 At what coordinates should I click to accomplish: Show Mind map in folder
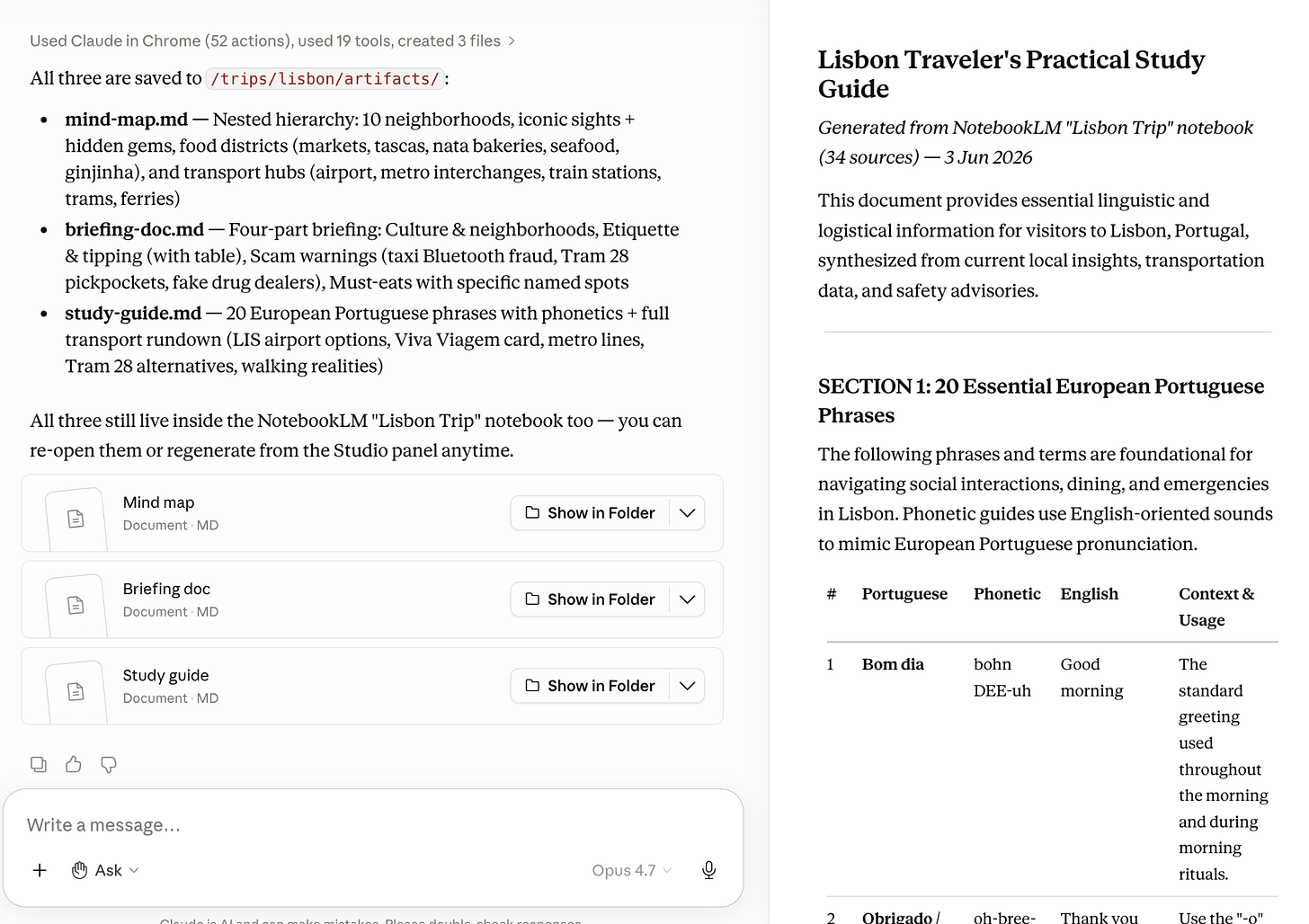[x=591, y=512]
